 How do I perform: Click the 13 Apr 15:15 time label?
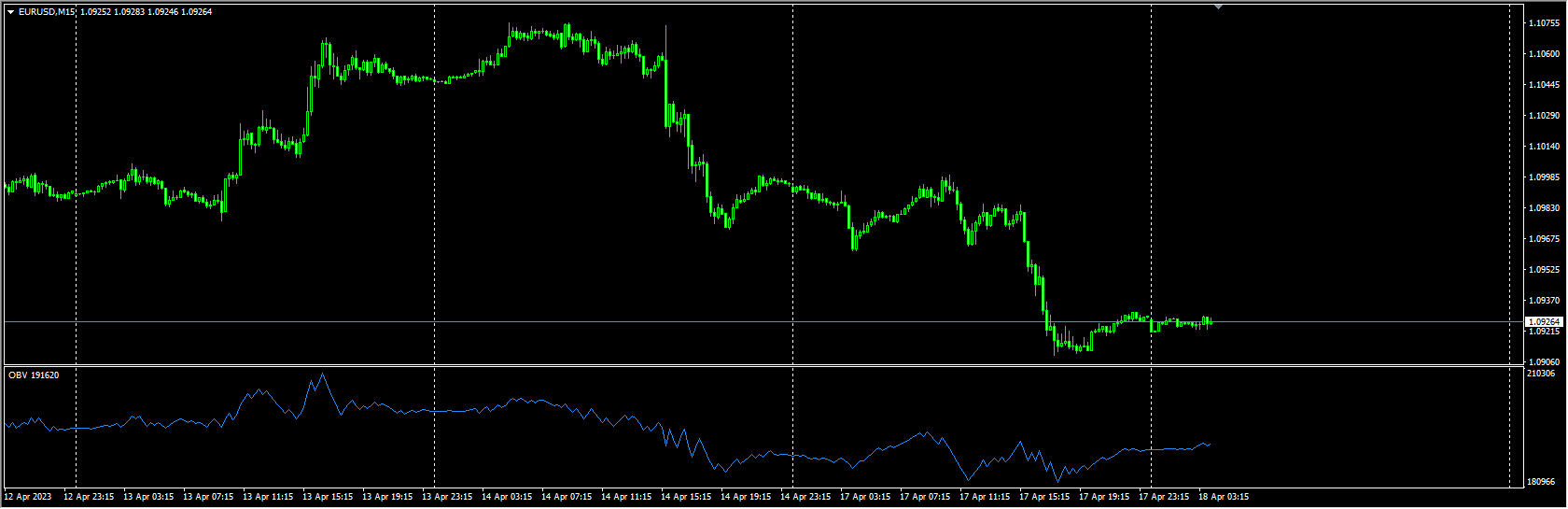(x=328, y=497)
